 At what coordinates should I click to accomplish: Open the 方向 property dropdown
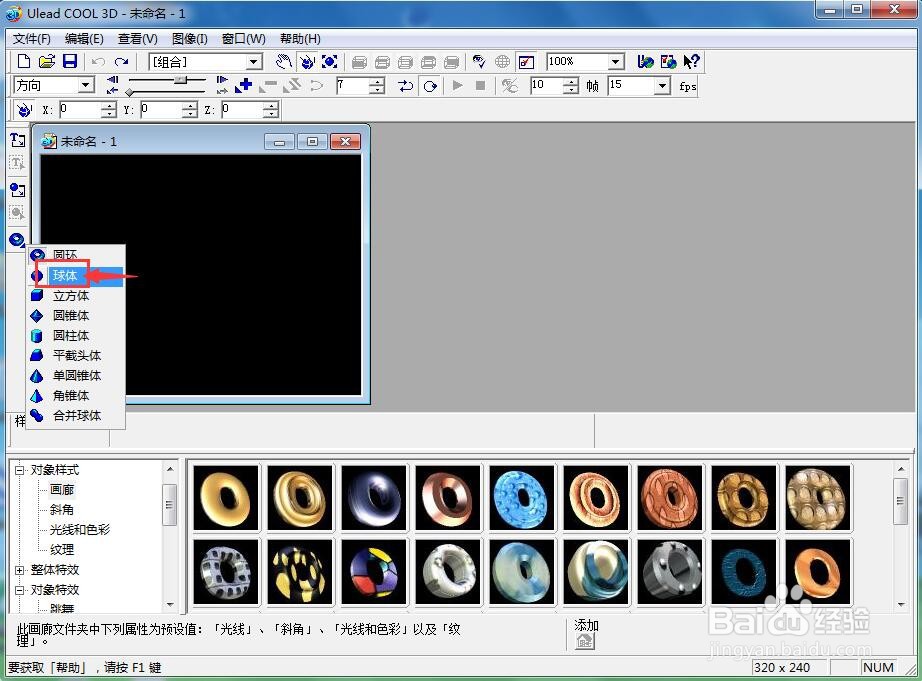click(86, 85)
